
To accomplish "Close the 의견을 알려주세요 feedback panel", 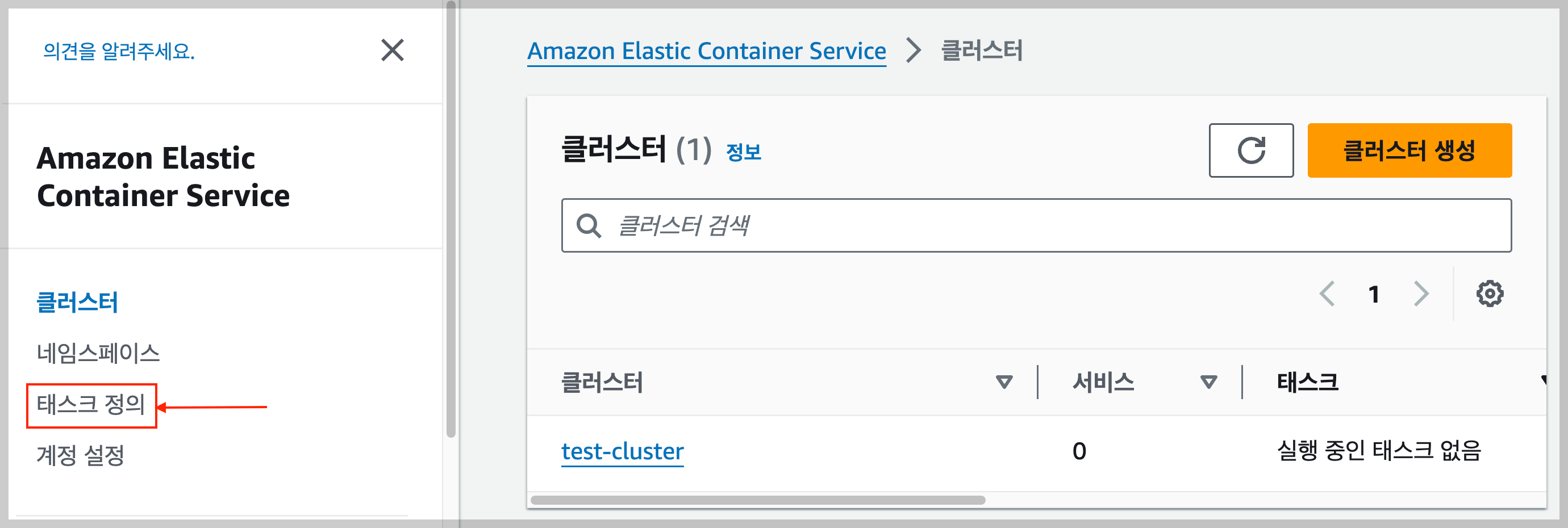I will (392, 51).
